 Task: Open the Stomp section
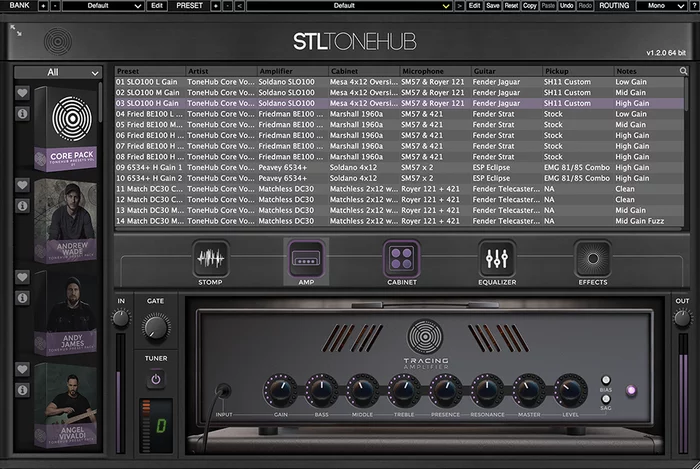211,259
